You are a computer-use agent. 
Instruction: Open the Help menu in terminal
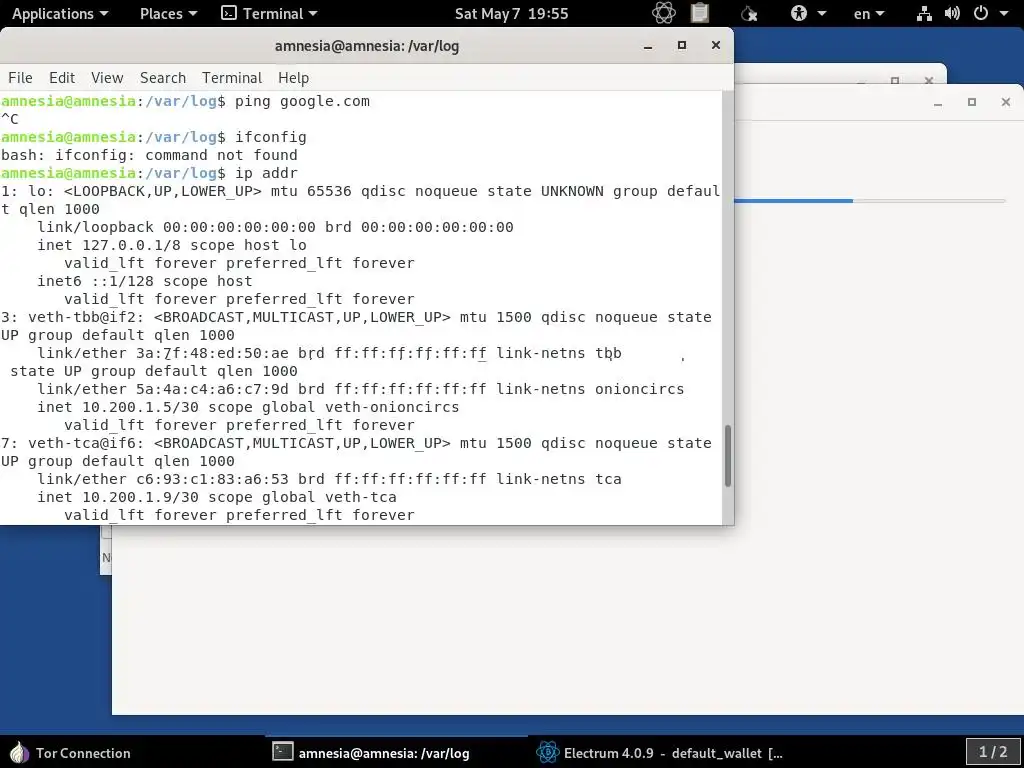coord(293,78)
